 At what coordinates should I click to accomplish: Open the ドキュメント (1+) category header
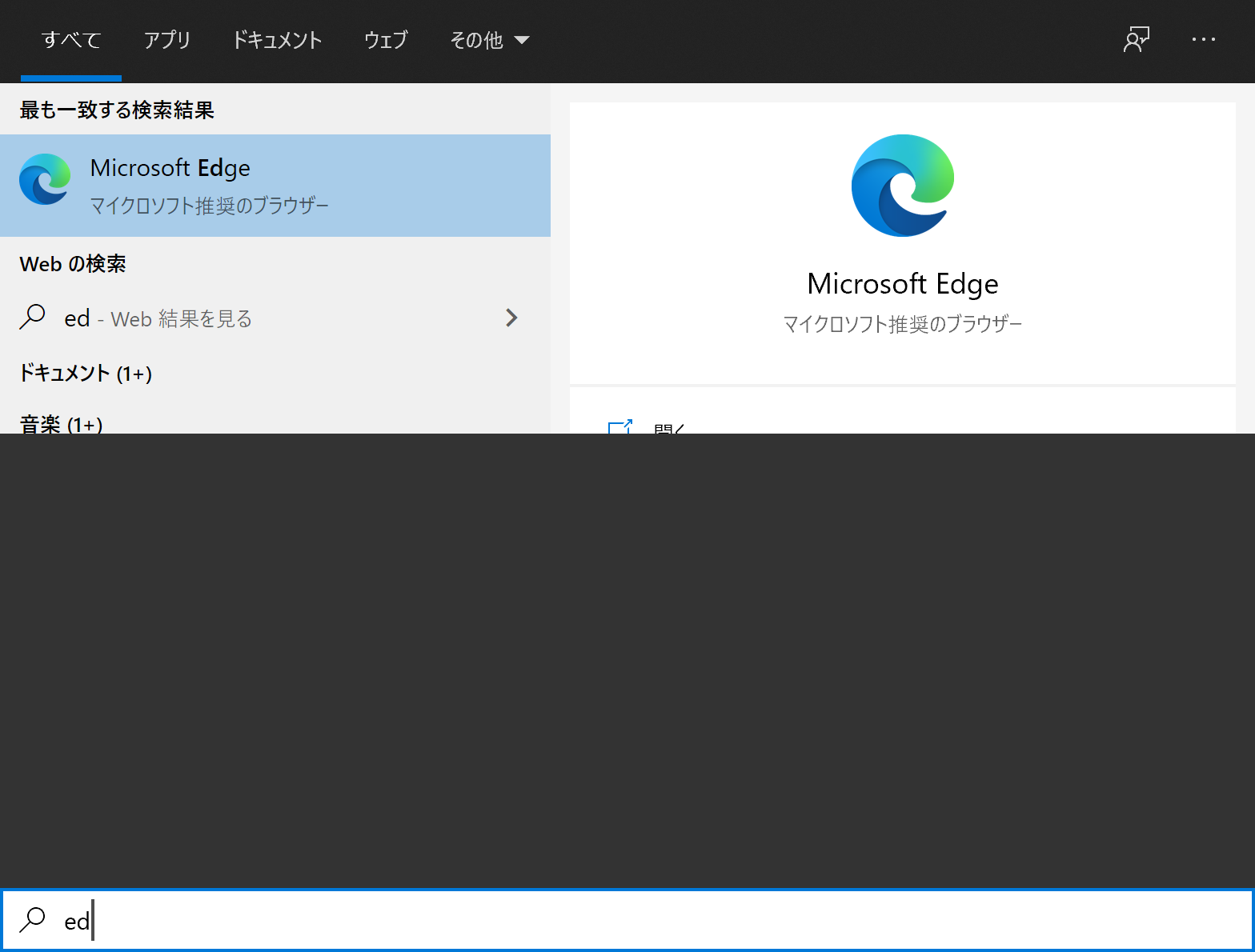[86, 374]
